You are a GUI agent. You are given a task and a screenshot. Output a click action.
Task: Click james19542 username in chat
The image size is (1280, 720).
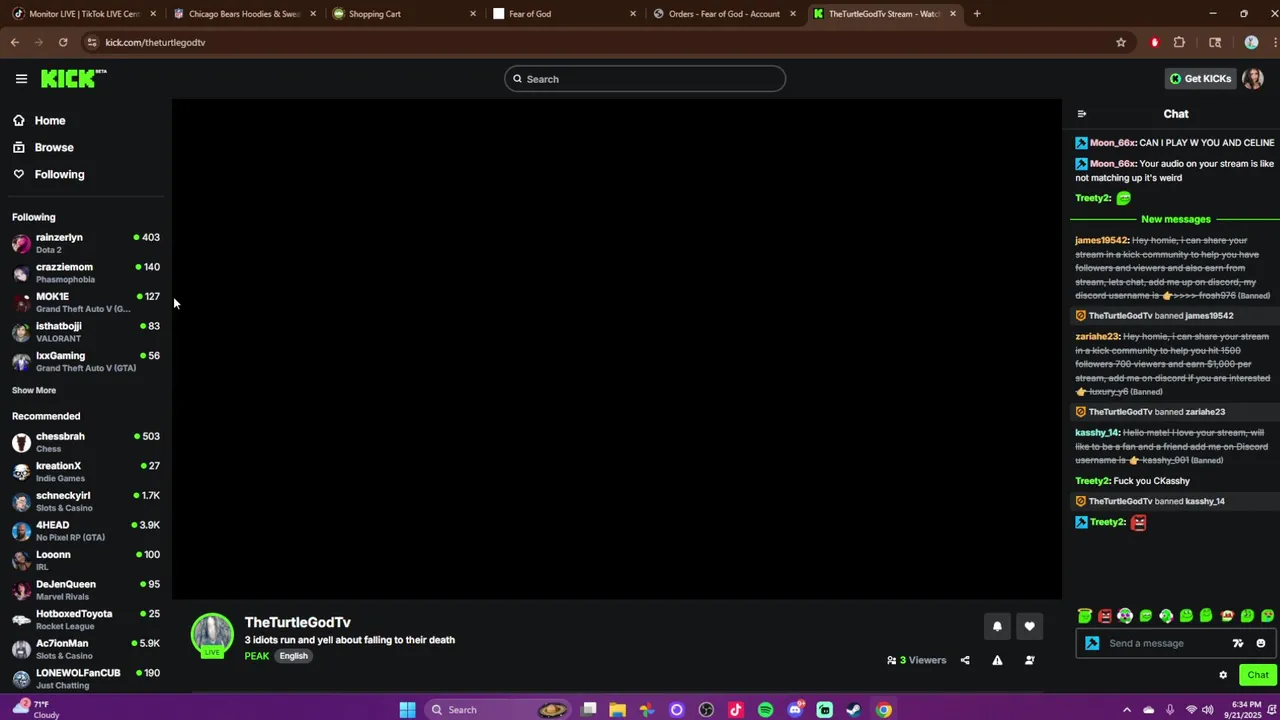[1101, 240]
